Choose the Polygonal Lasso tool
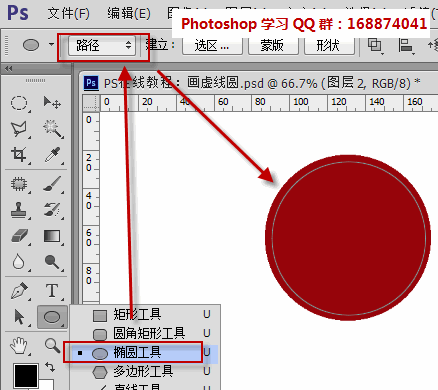Viewport: 438px width, 390px height. coord(19,129)
